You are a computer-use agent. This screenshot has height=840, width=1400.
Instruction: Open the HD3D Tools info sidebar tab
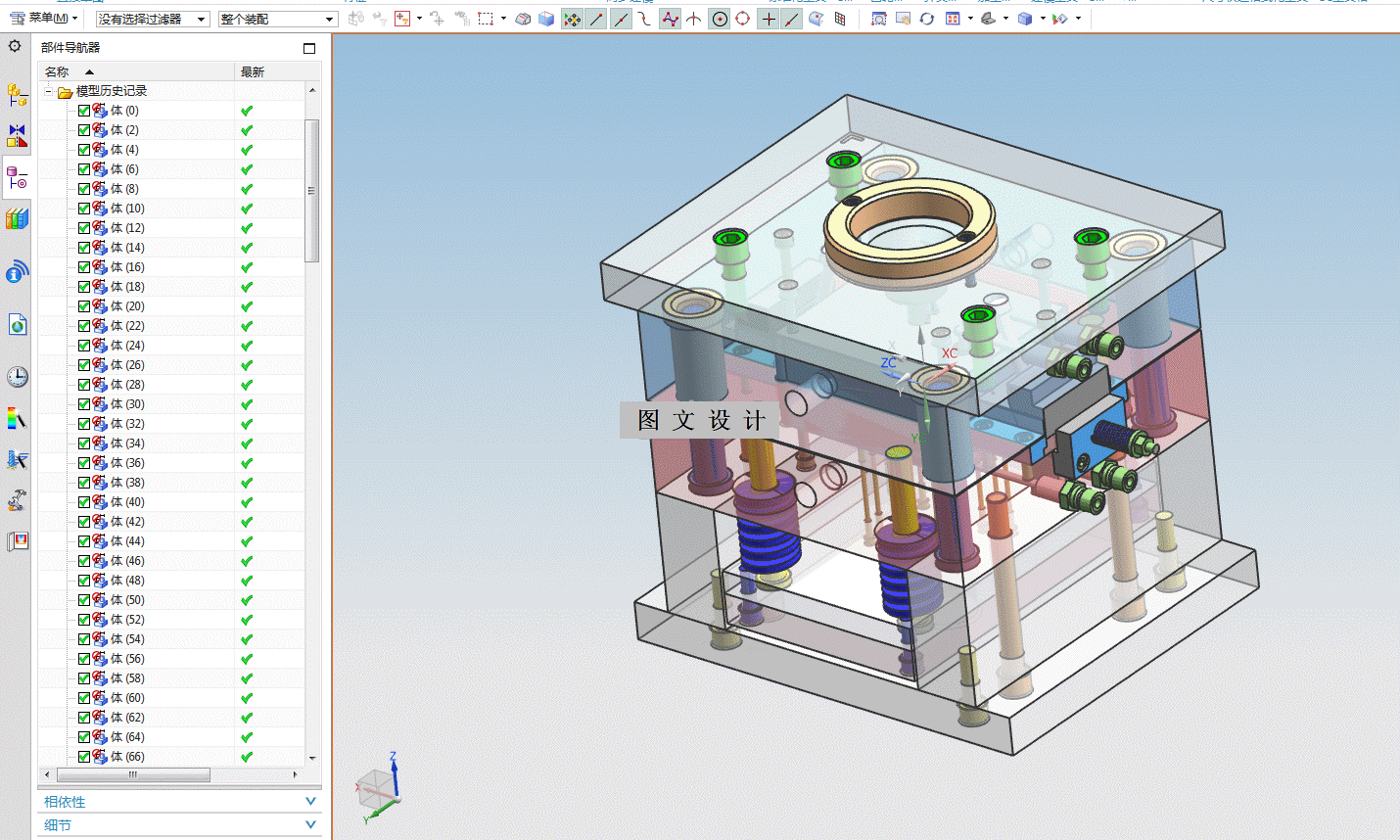click(x=17, y=272)
